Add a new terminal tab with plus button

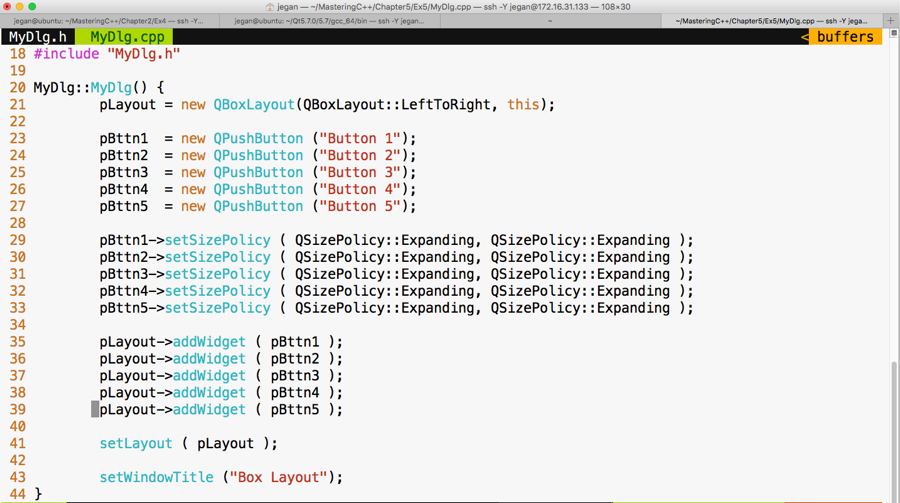891,21
